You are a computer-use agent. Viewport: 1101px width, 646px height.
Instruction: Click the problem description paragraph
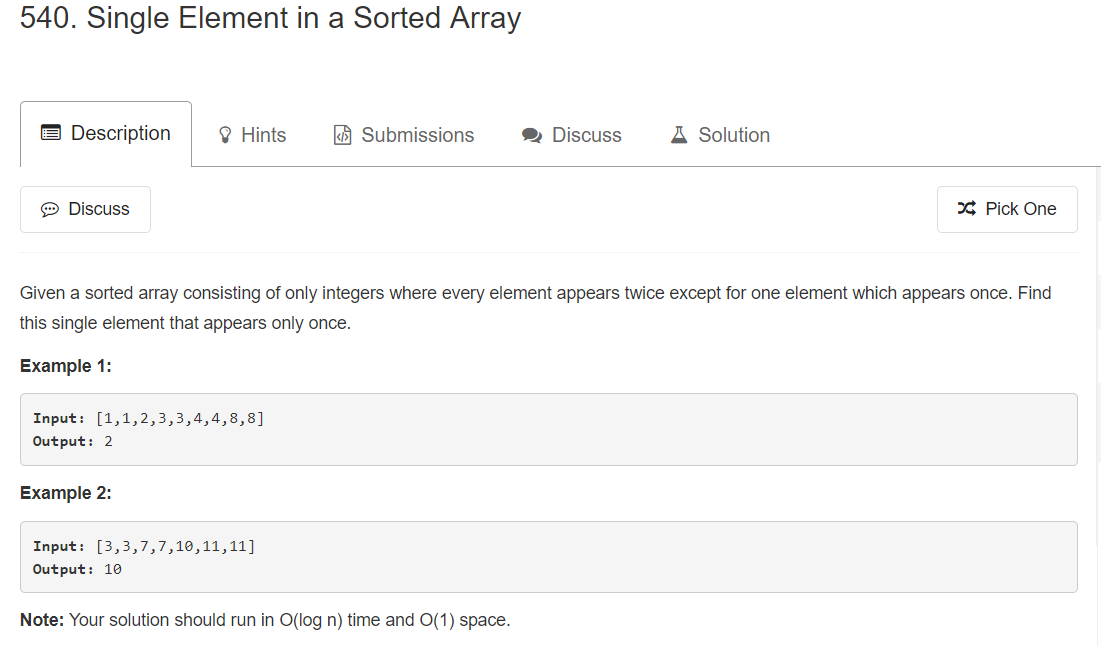[536, 308]
